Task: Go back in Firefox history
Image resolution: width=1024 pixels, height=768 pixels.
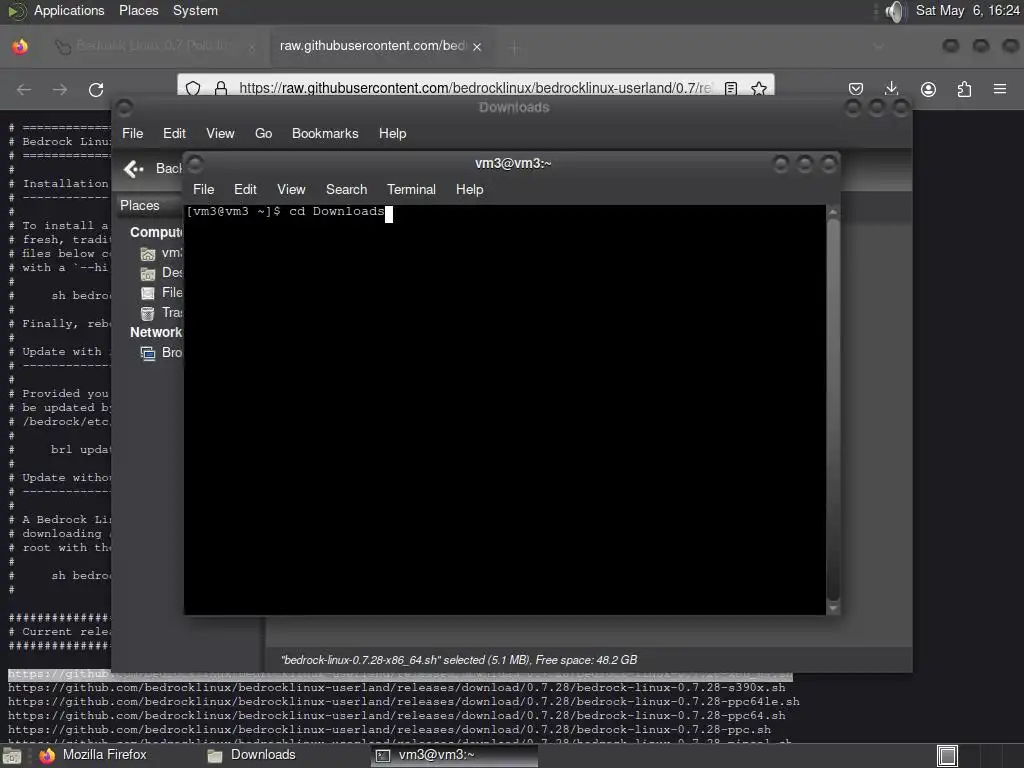Action: (24, 89)
